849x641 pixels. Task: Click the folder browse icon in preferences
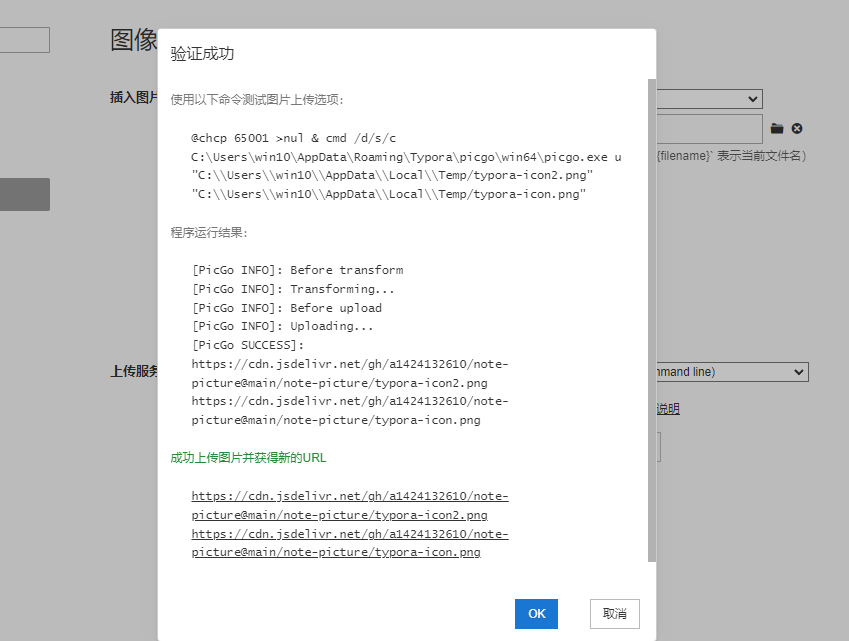click(777, 128)
